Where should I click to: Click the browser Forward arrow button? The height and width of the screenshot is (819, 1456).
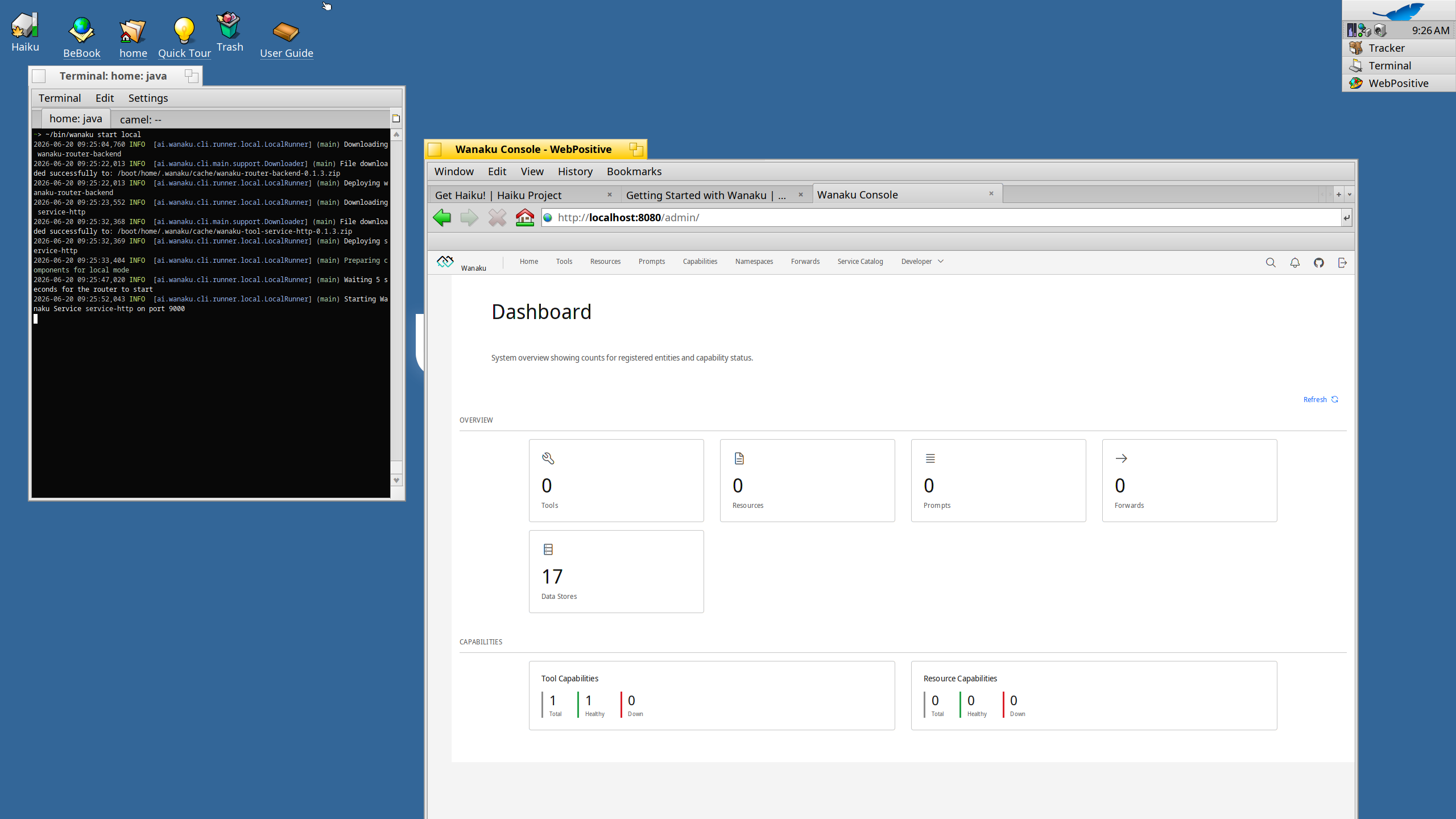[469, 217]
